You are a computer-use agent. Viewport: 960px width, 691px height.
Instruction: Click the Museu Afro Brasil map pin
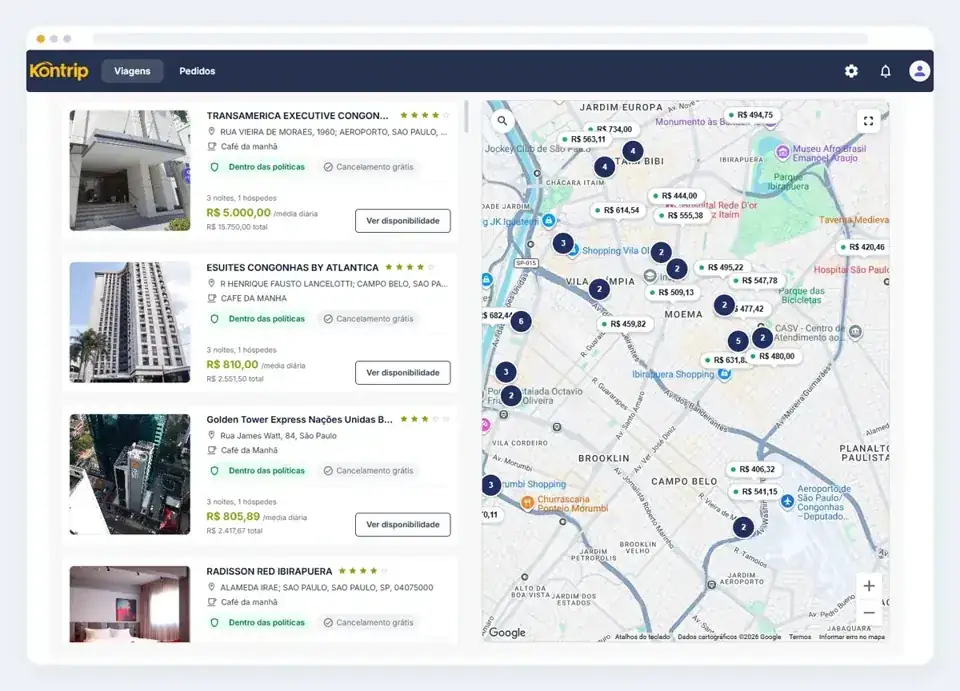click(x=782, y=152)
